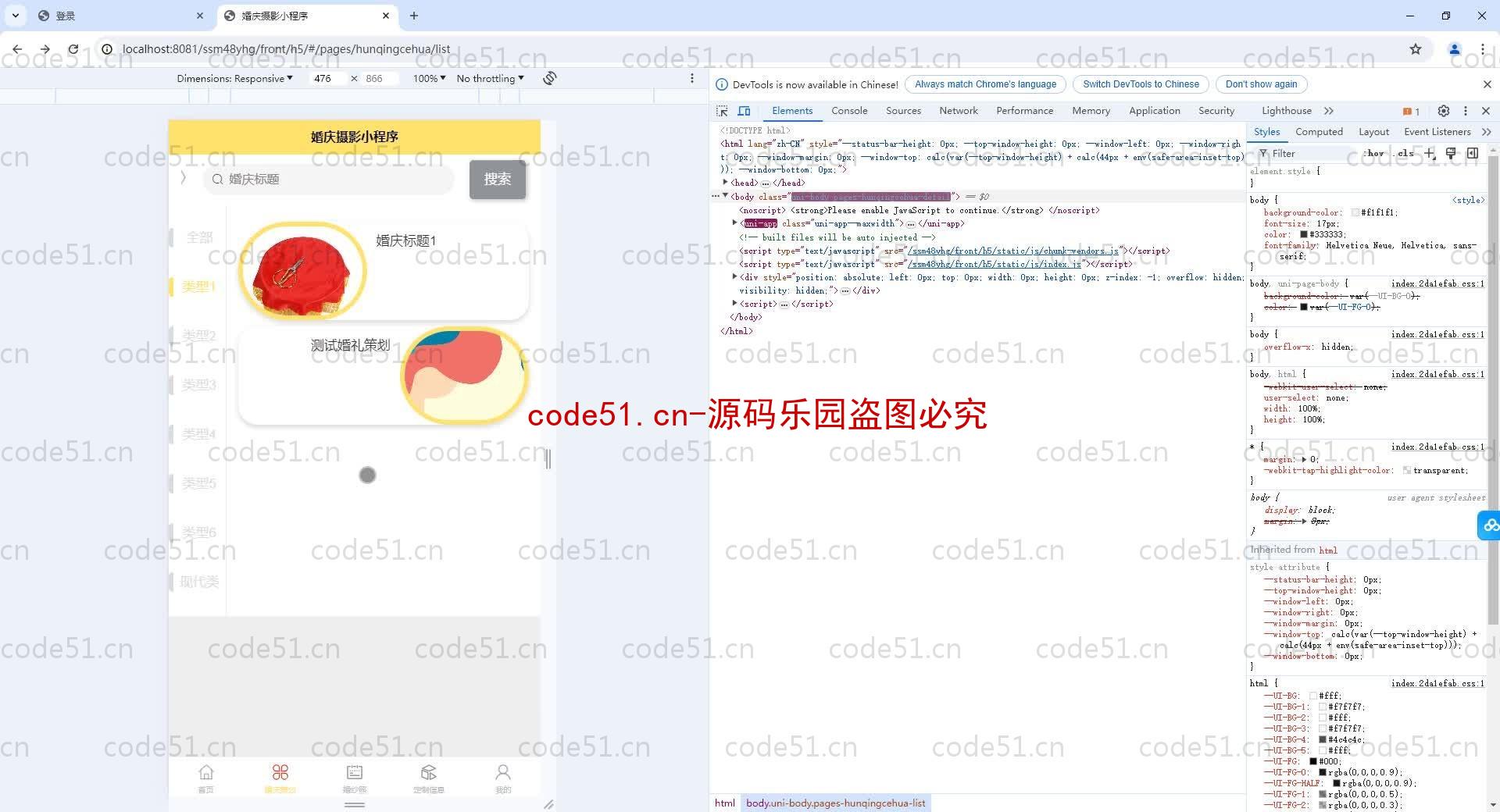The image size is (1500, 812).
Task: Expand the script element node
Action: [734, 304]
